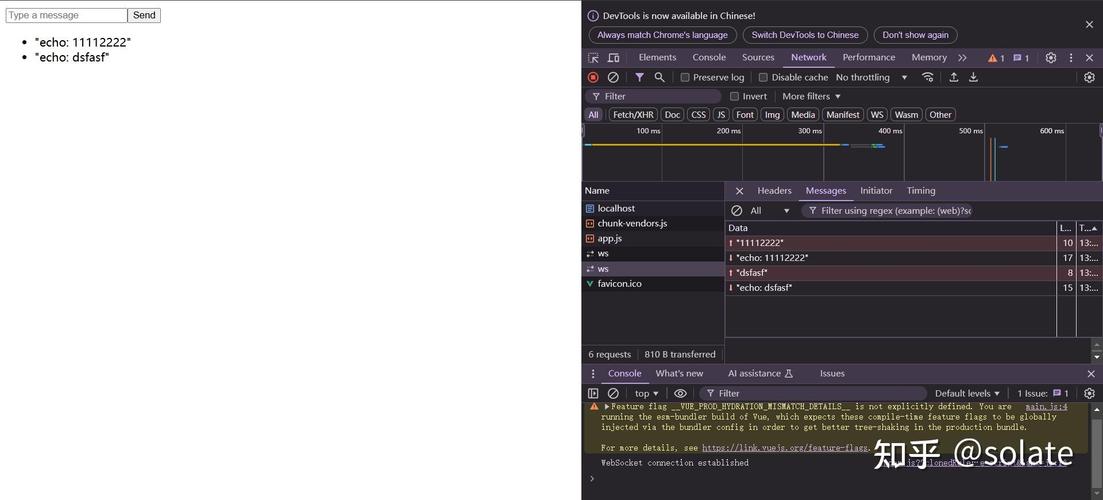This screenshot has width=1103, height=500.
Task: Open the All message type dropdown
Action: point(770,210)
